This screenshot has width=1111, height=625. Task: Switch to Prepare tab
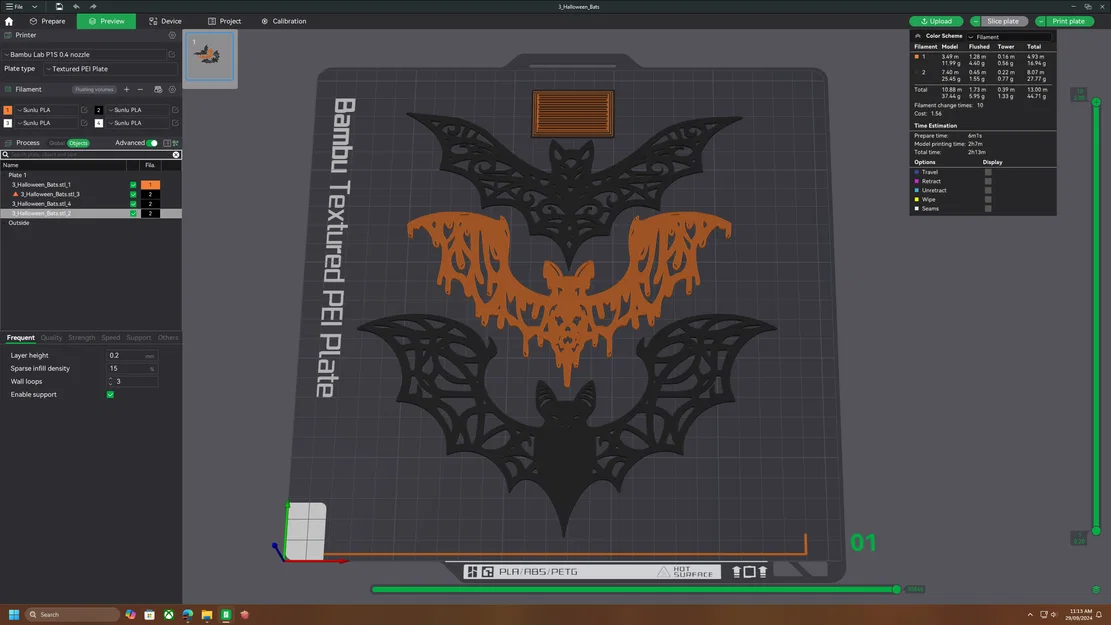tap(47, 21)
